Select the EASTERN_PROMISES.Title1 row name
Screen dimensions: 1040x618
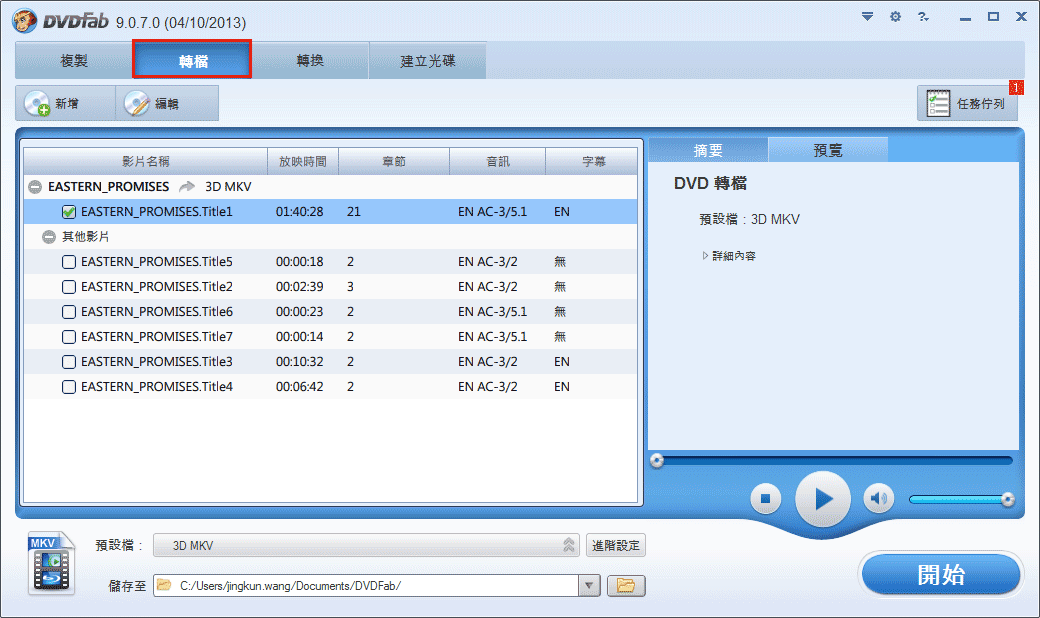(157, 212)
